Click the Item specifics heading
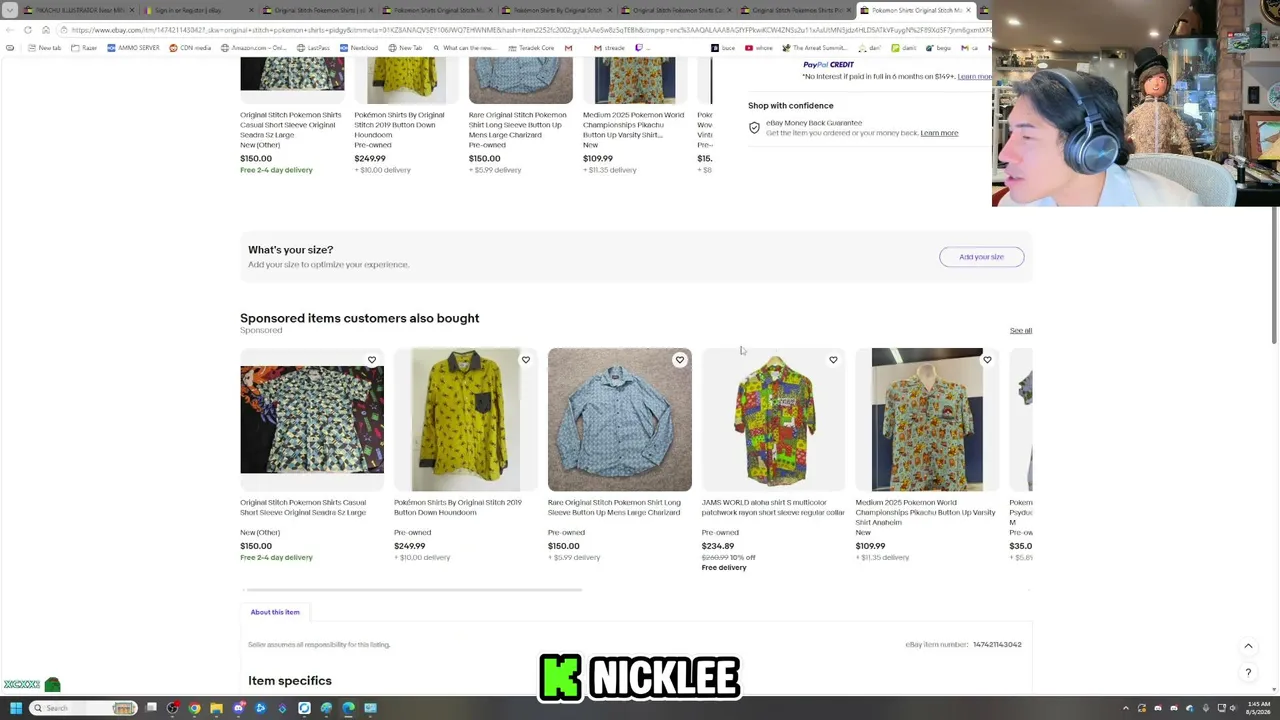This screenshot has width=1280, height=720. [290, 681]
